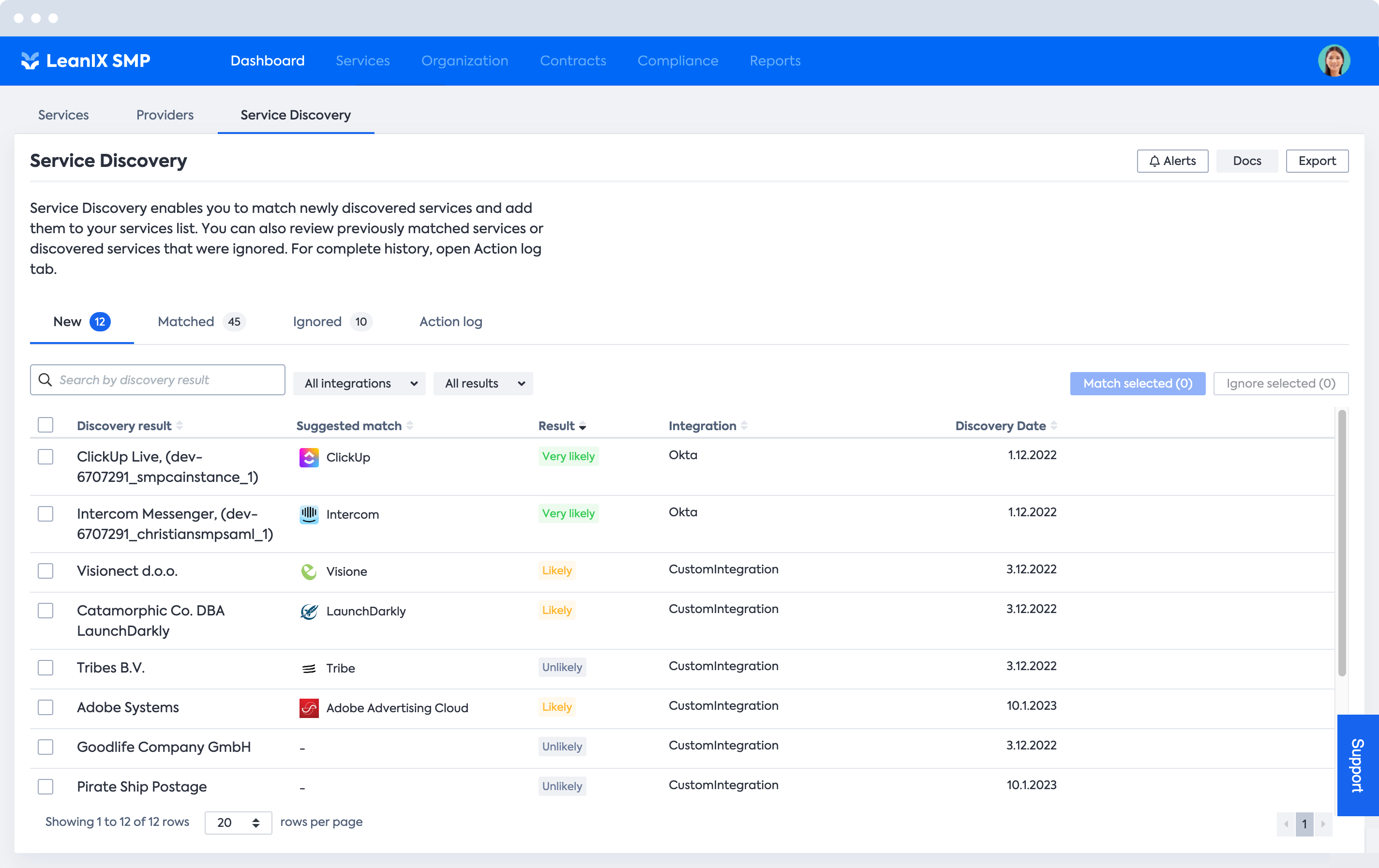1379x868 pixels.
Task: Check the Tribes B.V. row checkbox
Action: (45, 668)
